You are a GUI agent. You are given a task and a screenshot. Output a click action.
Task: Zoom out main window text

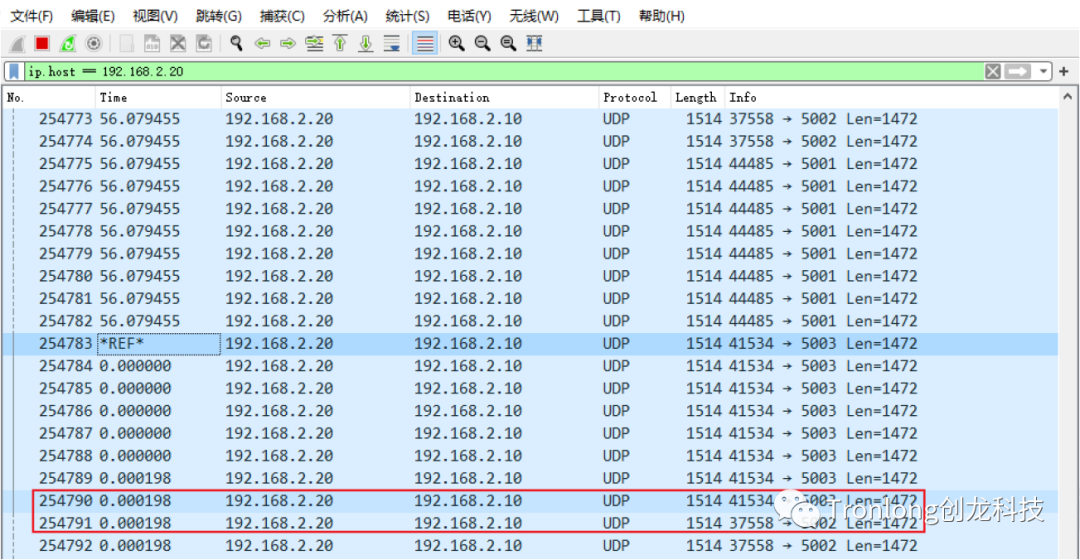tap(482, 44)
